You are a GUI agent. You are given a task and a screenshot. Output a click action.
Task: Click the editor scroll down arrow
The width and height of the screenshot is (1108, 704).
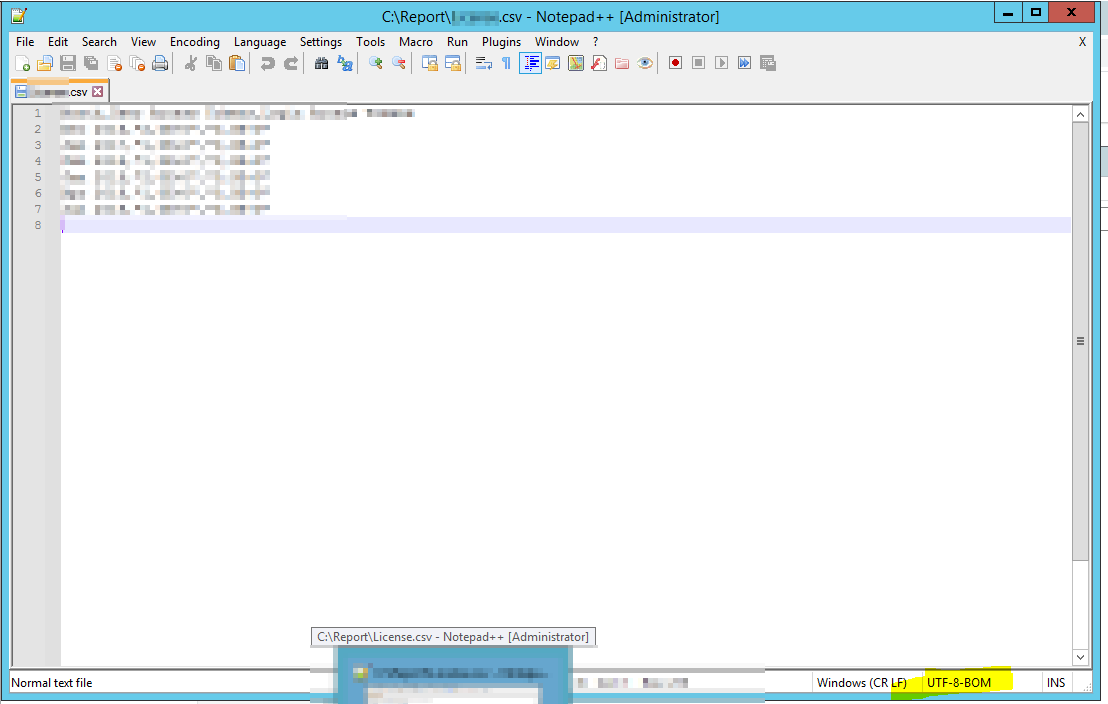[x=1080, y=657]
